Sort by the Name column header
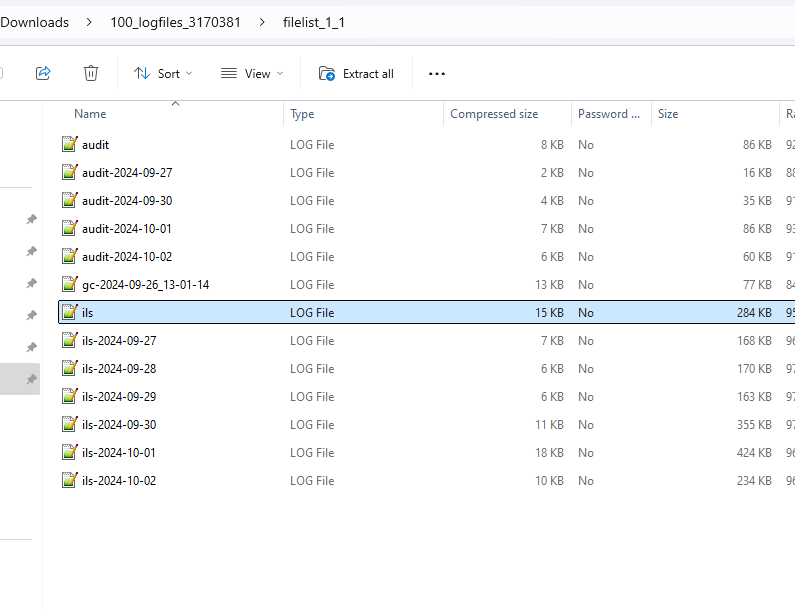Image resolution: width=795 pixels, height=609 pixels. tap(90, 114)
